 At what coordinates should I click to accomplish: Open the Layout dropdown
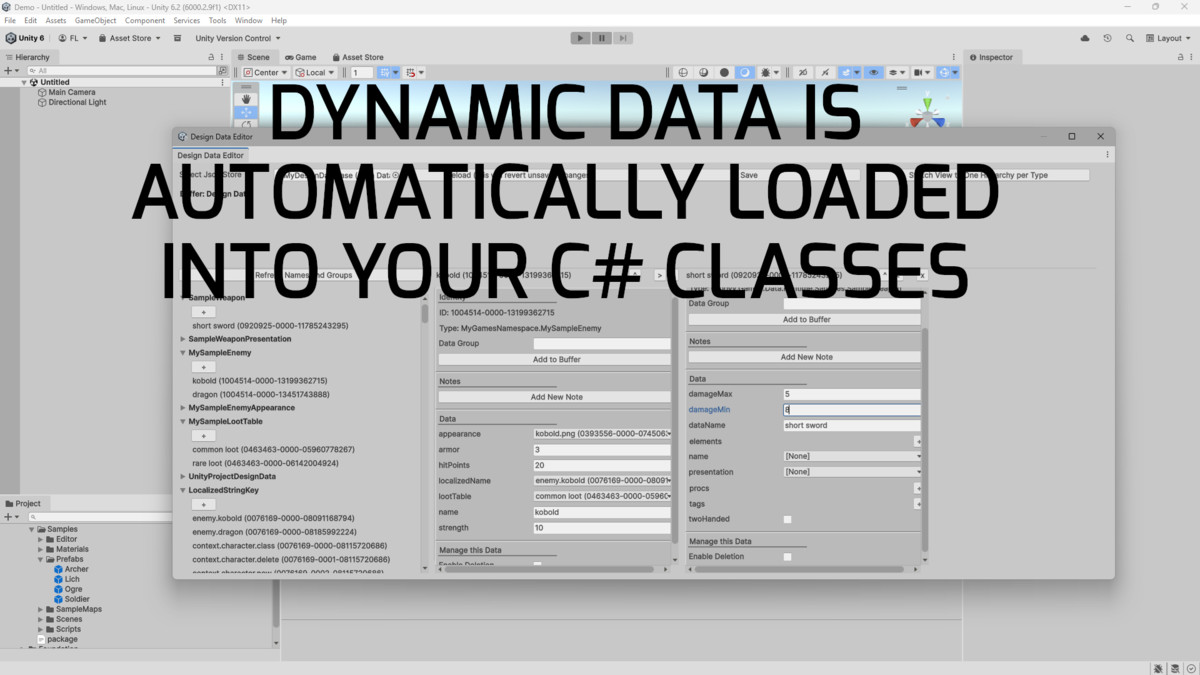1169,38
